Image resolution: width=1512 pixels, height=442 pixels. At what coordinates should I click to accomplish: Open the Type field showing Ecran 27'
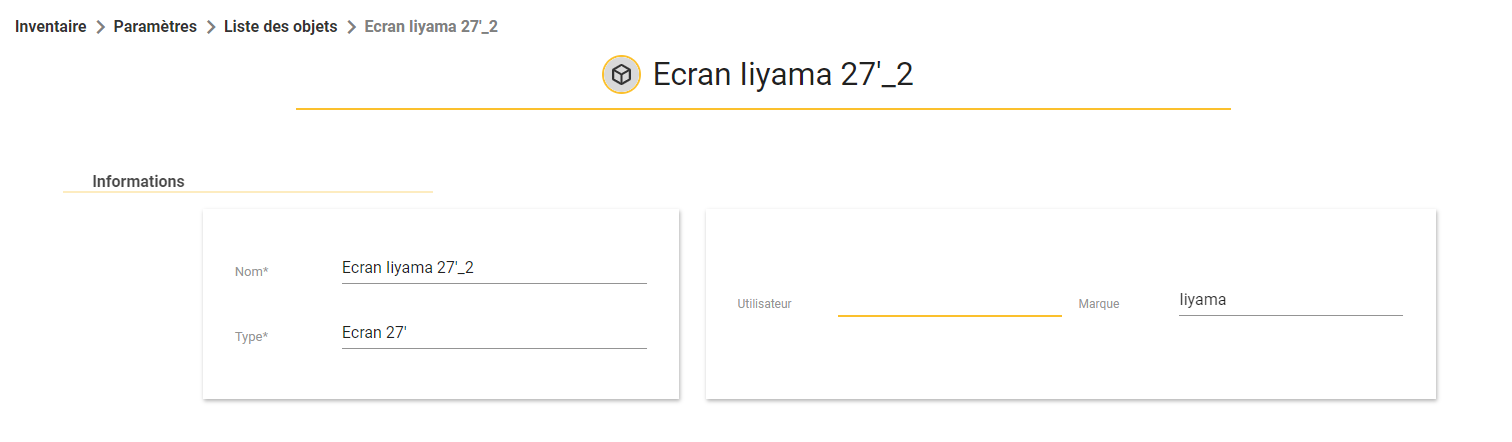pos(494,333)
